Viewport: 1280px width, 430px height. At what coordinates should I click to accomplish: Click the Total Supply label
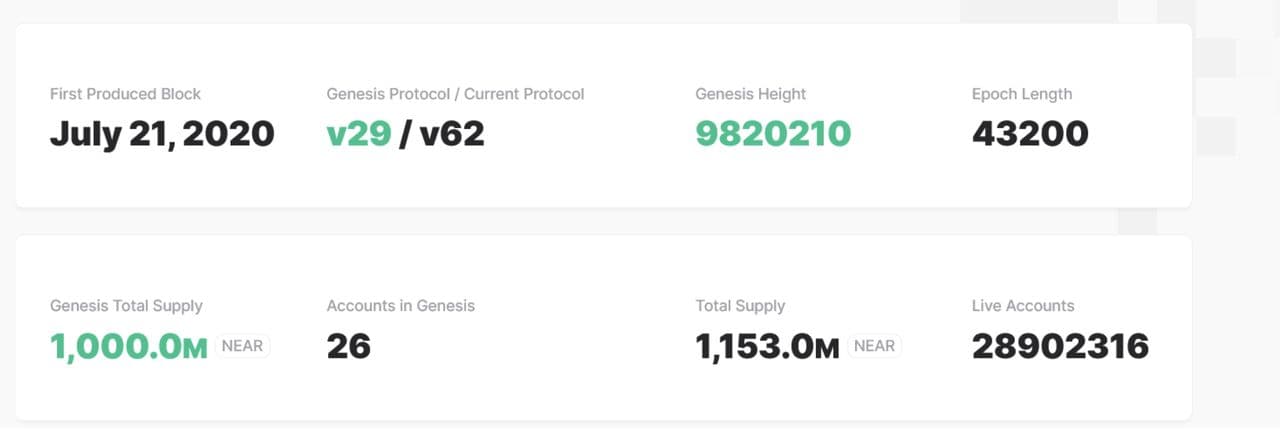[x=740, y=306]
